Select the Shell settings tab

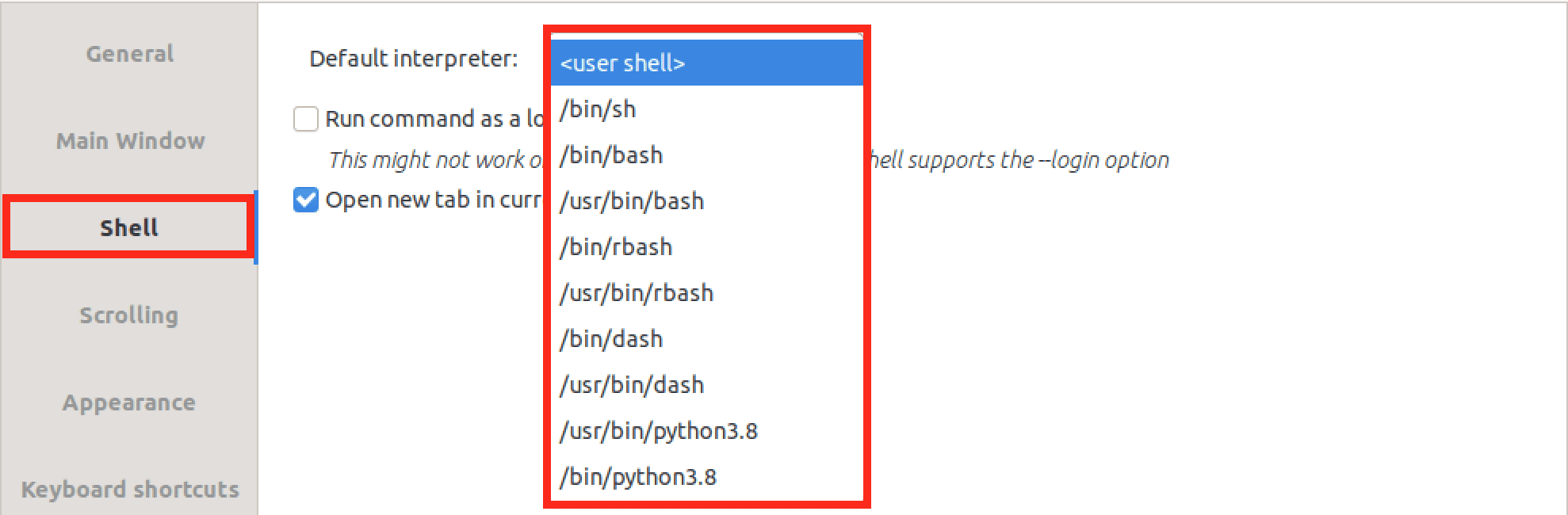tap(129, 228)
